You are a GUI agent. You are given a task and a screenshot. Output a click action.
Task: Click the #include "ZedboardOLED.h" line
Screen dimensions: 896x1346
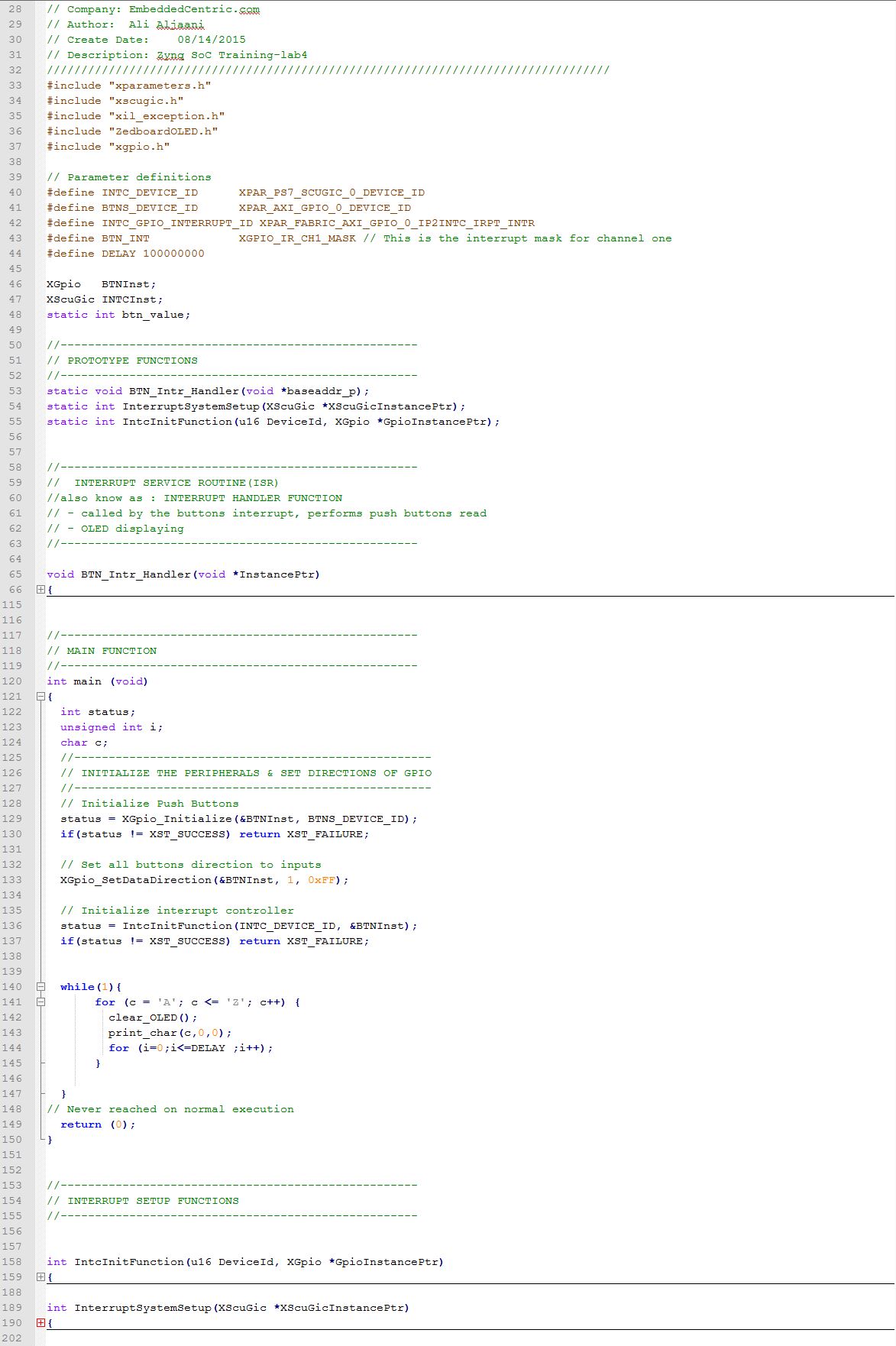pyautogui.click(x=132, y=131)
